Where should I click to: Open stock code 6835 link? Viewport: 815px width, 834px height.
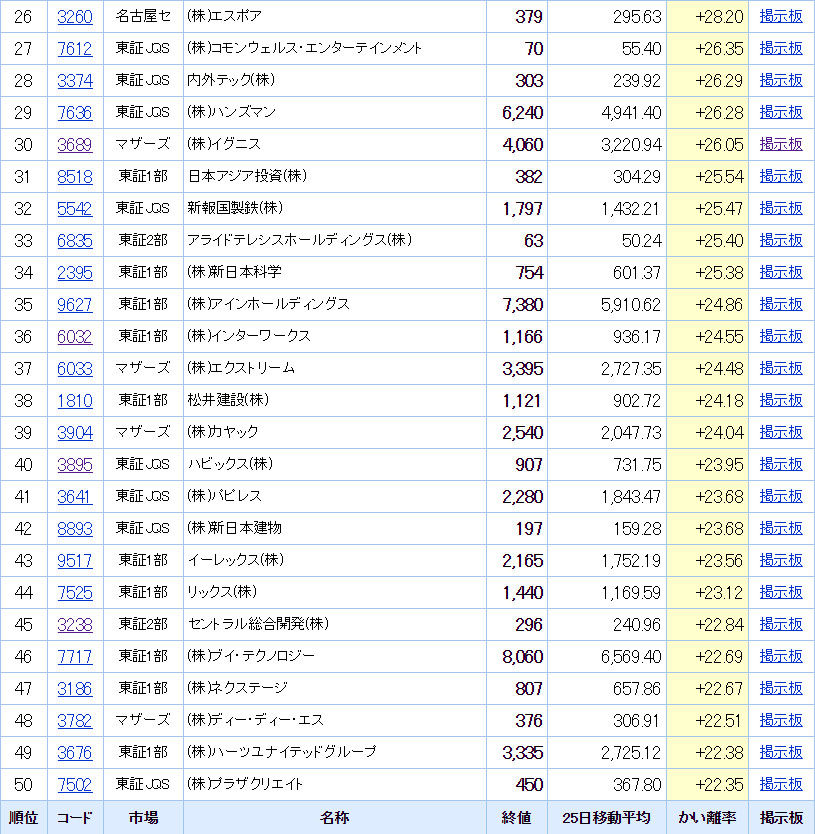[x=75, y=241]
